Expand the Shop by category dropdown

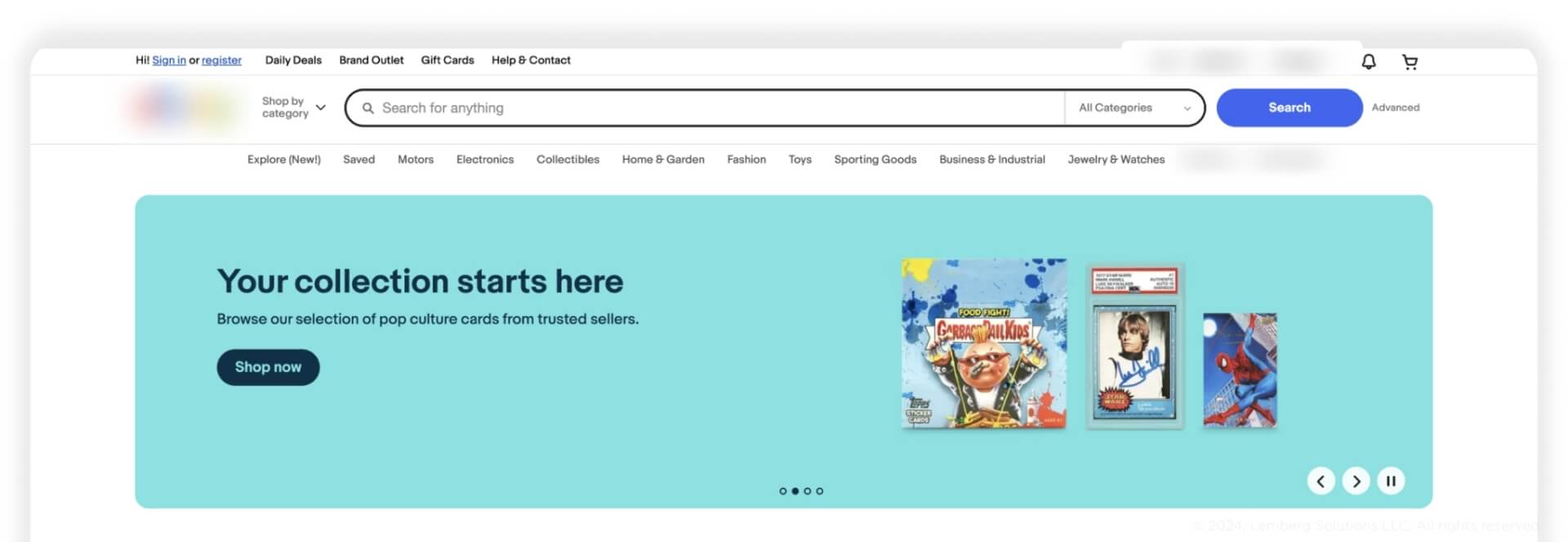[293, 107]
